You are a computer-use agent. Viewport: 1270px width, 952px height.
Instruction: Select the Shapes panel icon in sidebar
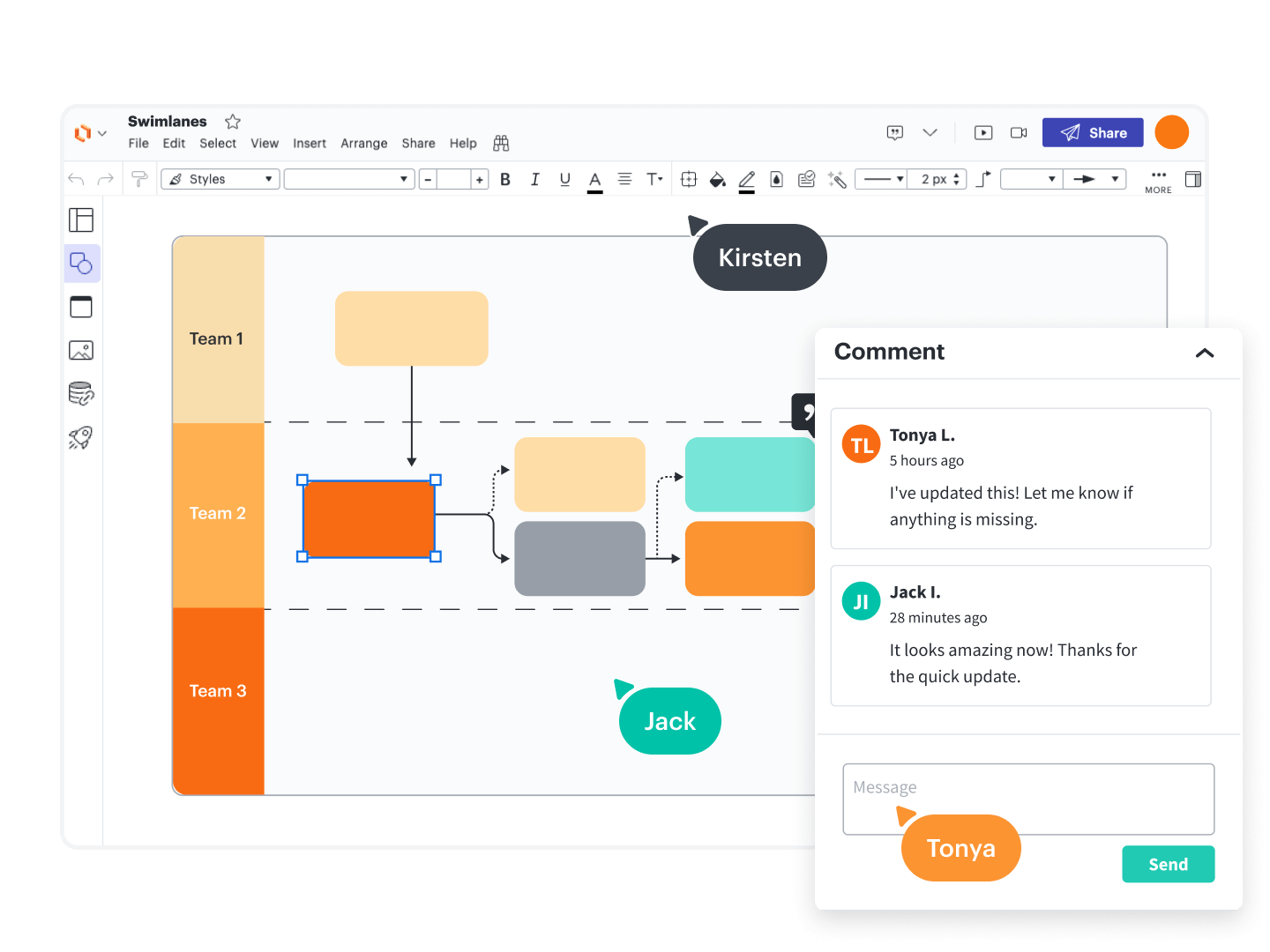[x=81, y=264]
